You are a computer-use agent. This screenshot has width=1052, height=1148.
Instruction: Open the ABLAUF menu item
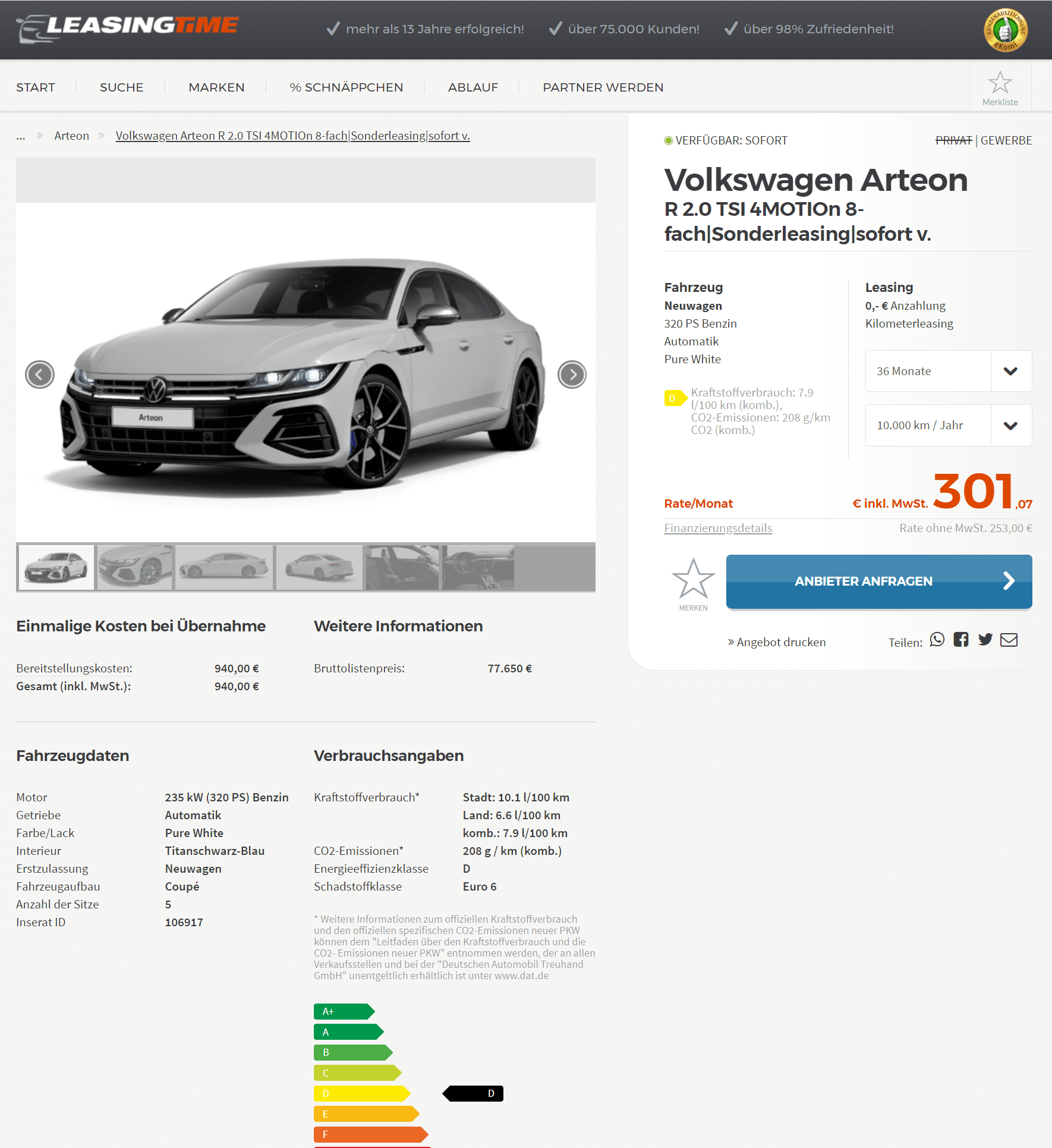473,87
